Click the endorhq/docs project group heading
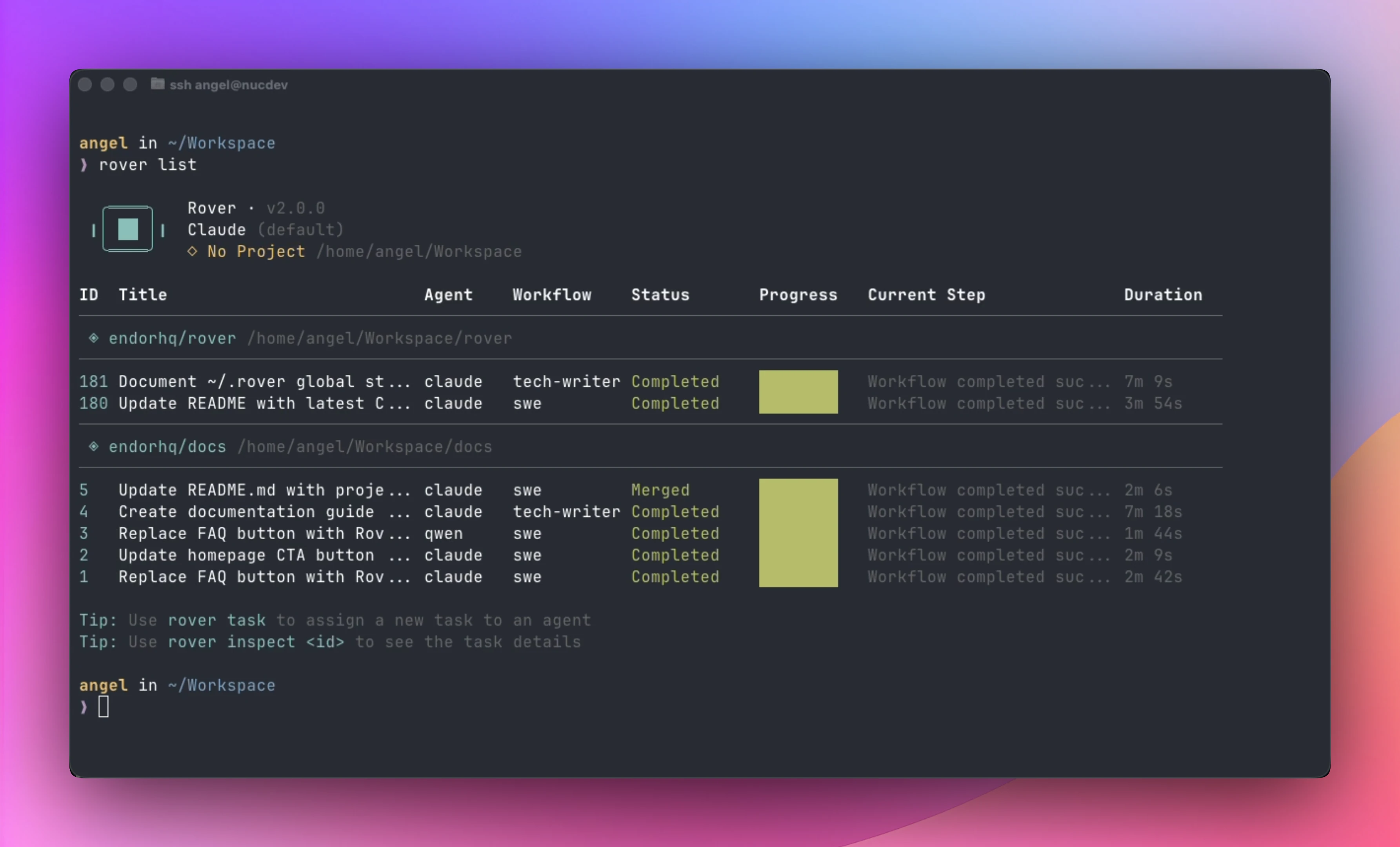 (167, 447)
